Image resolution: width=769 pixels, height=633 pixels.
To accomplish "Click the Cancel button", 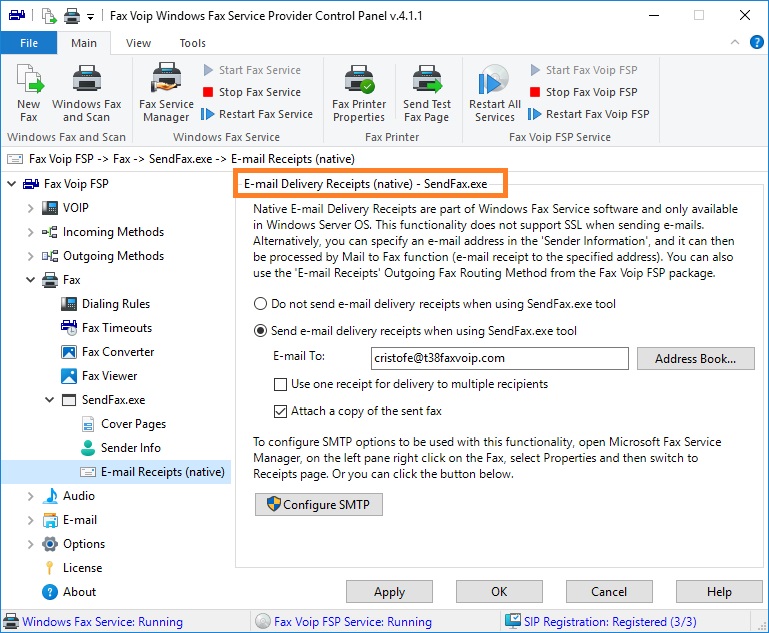I will point(609,592).
